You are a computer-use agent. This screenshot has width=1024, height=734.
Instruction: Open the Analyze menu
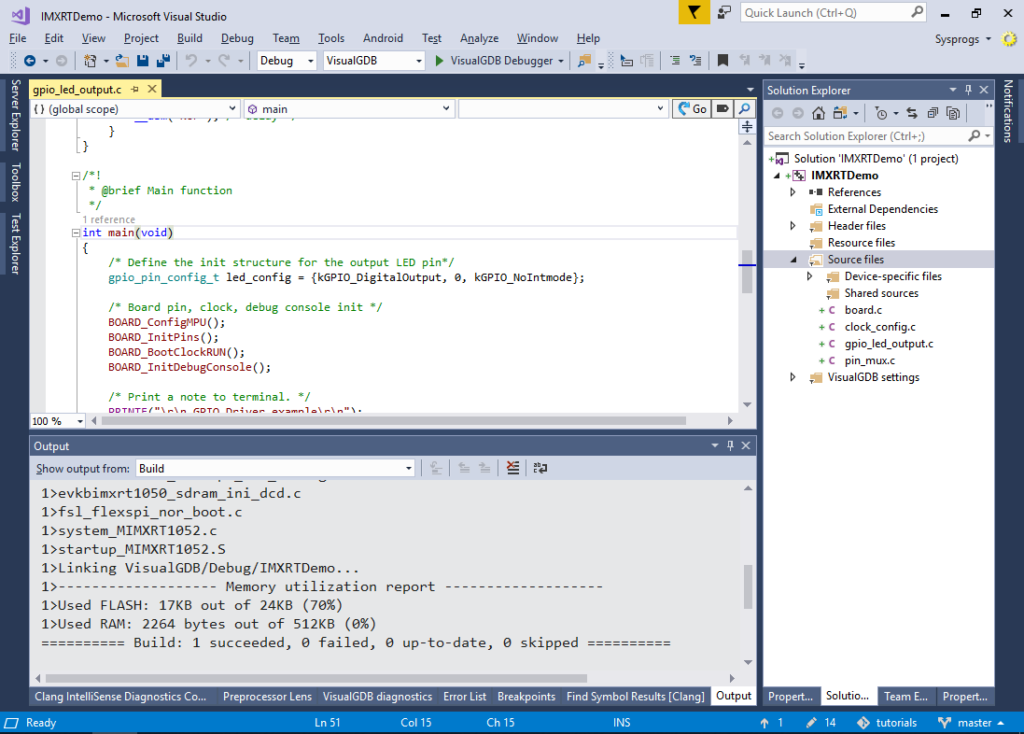[479, 38]
